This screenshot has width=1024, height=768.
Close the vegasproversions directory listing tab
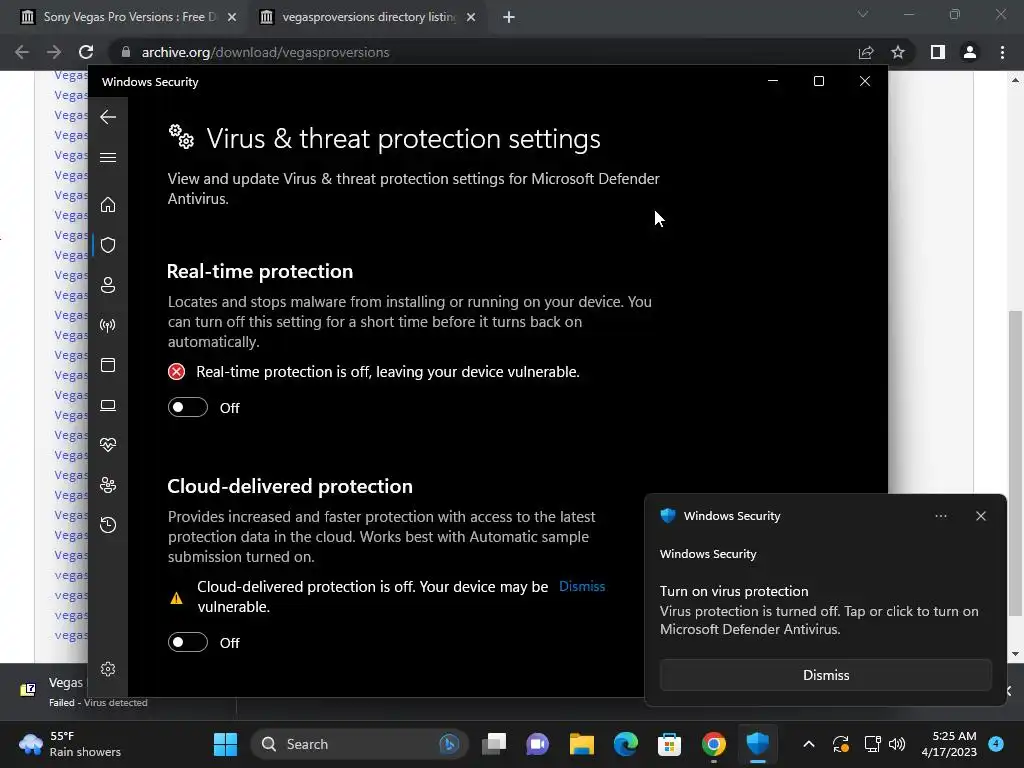(471, 18)
